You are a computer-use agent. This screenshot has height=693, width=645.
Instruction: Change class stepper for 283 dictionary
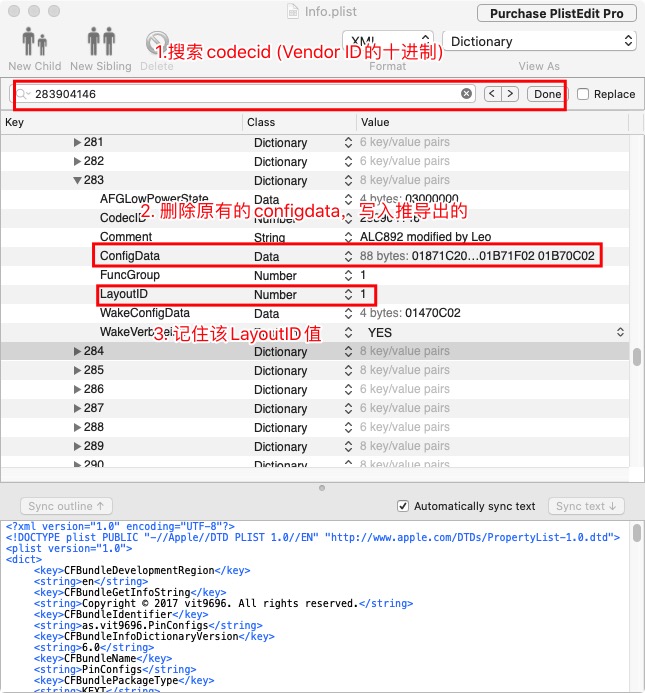tap(348, 180)
